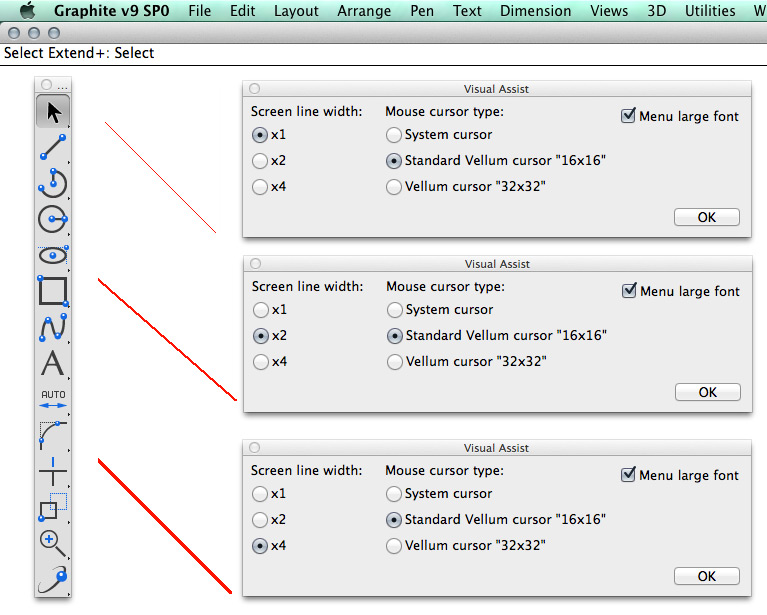Open the Dimension menu
The height and width of the screenshot is (615, 767).
point(536,11)
